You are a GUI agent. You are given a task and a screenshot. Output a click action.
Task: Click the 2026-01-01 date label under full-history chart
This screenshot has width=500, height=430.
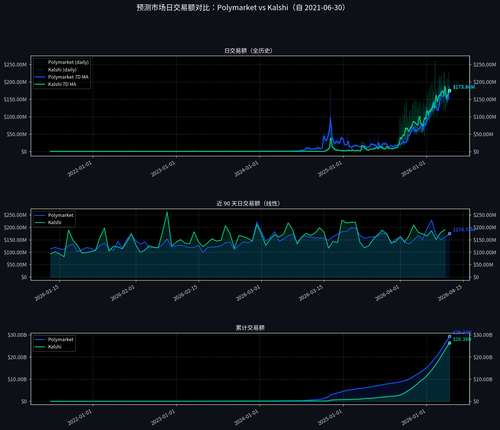413,169
